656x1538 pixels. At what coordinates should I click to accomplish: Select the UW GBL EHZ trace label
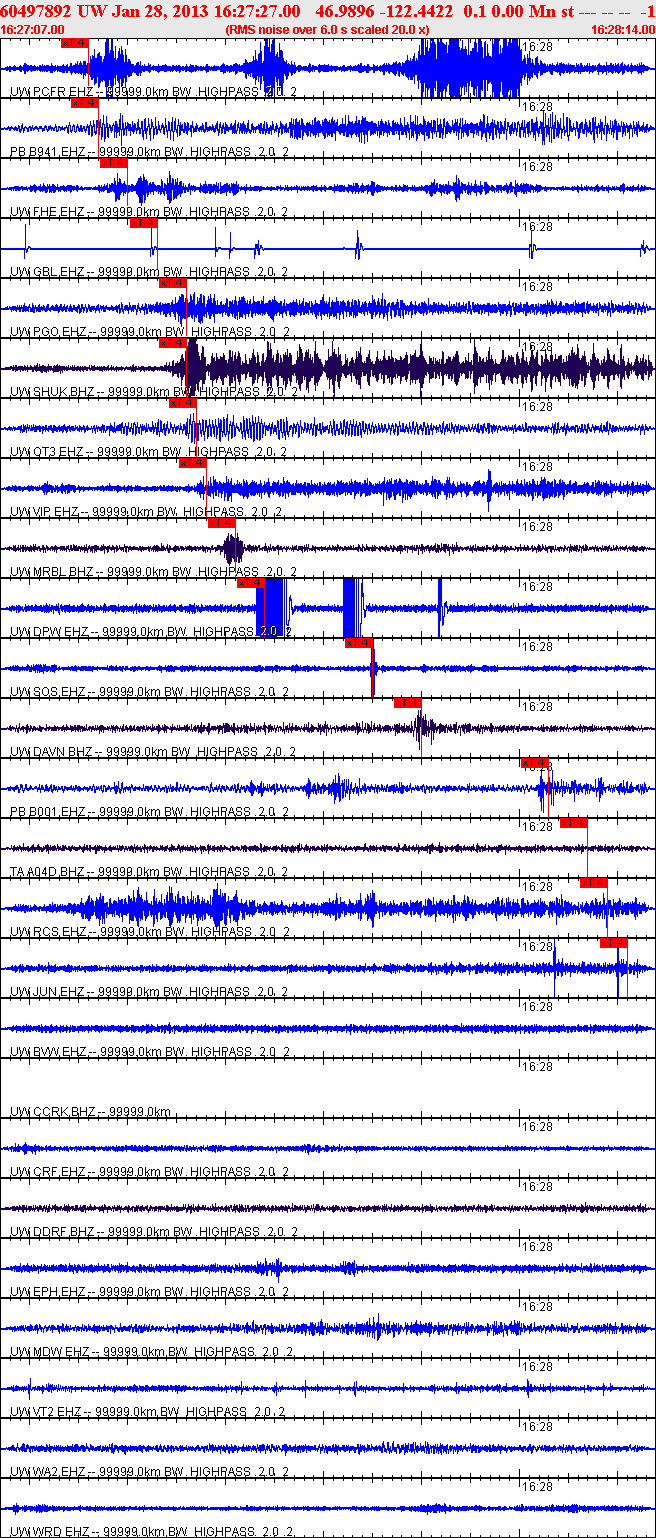point(149,272)
